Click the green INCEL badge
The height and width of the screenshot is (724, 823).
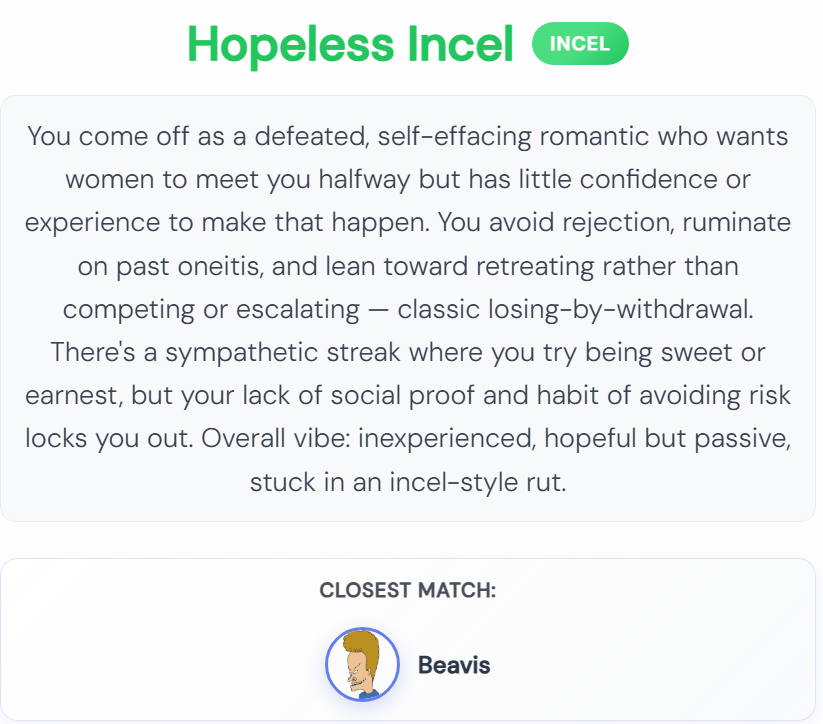(x=580, y=45)
